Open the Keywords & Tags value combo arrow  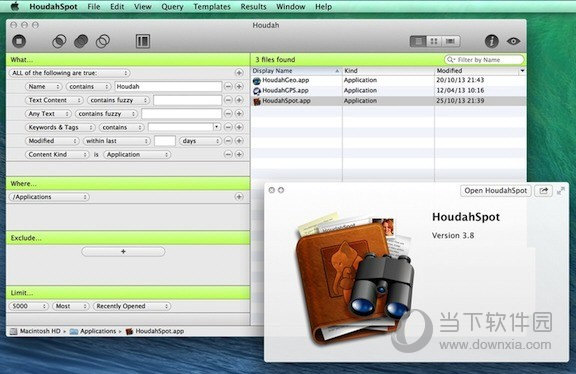pos(217,127)
